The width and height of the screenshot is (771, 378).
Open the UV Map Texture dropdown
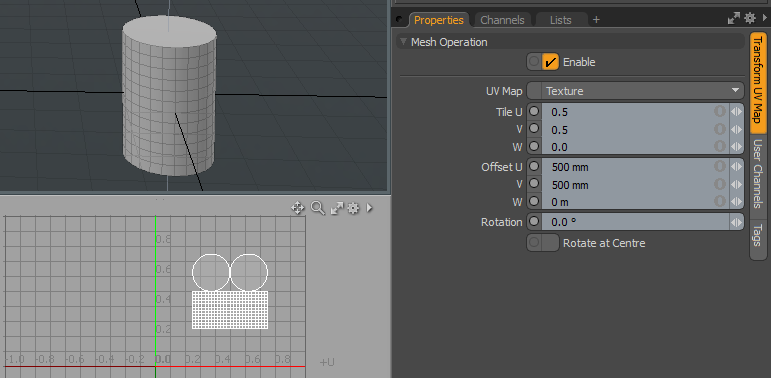click(x=635, y=91)
